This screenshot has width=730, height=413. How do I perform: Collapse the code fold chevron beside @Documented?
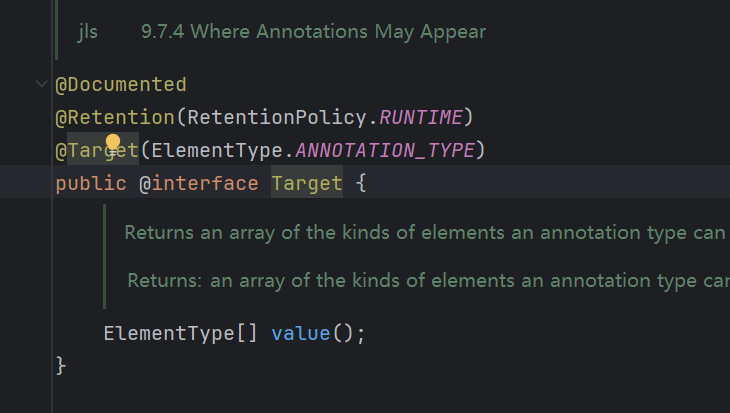click(41, 84)
